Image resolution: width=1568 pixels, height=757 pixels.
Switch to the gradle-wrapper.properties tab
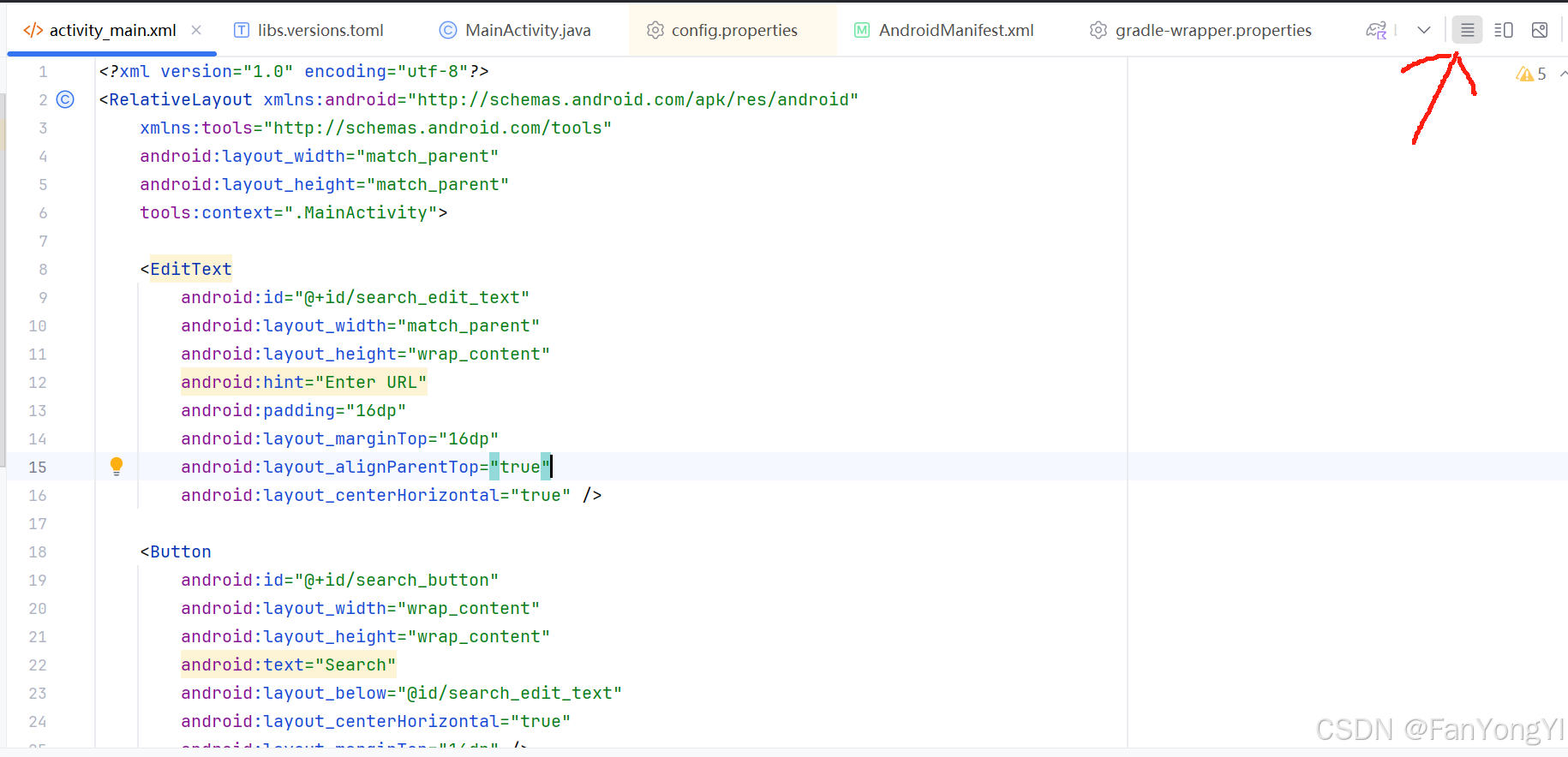click(1201, 31)
